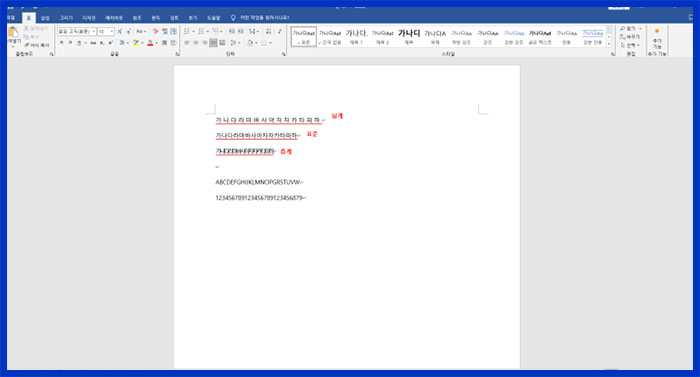Click the character shading icon
The image size is (700, 377).
[164, 42]
